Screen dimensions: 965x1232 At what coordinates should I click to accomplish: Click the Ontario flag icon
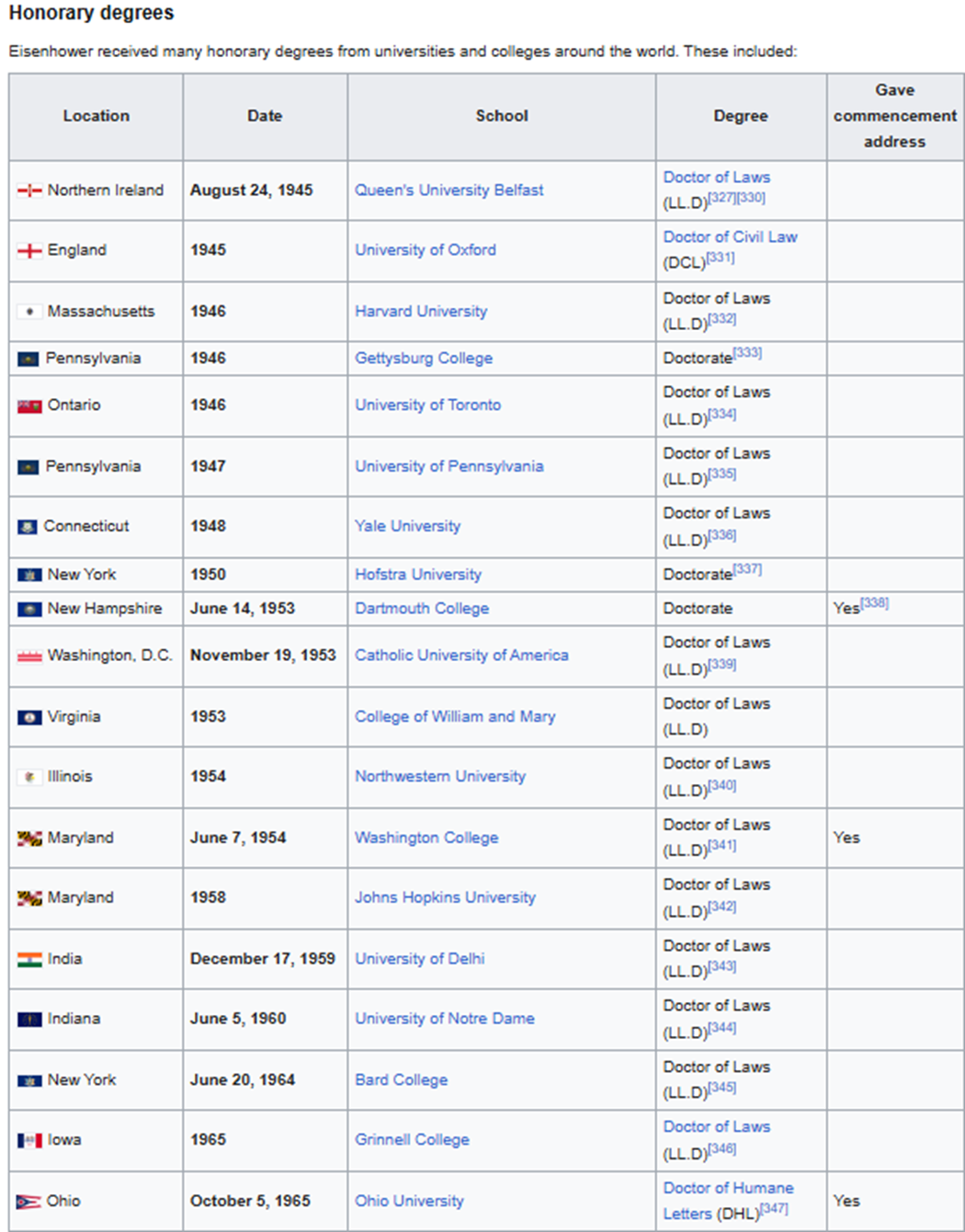click(29, 405)
